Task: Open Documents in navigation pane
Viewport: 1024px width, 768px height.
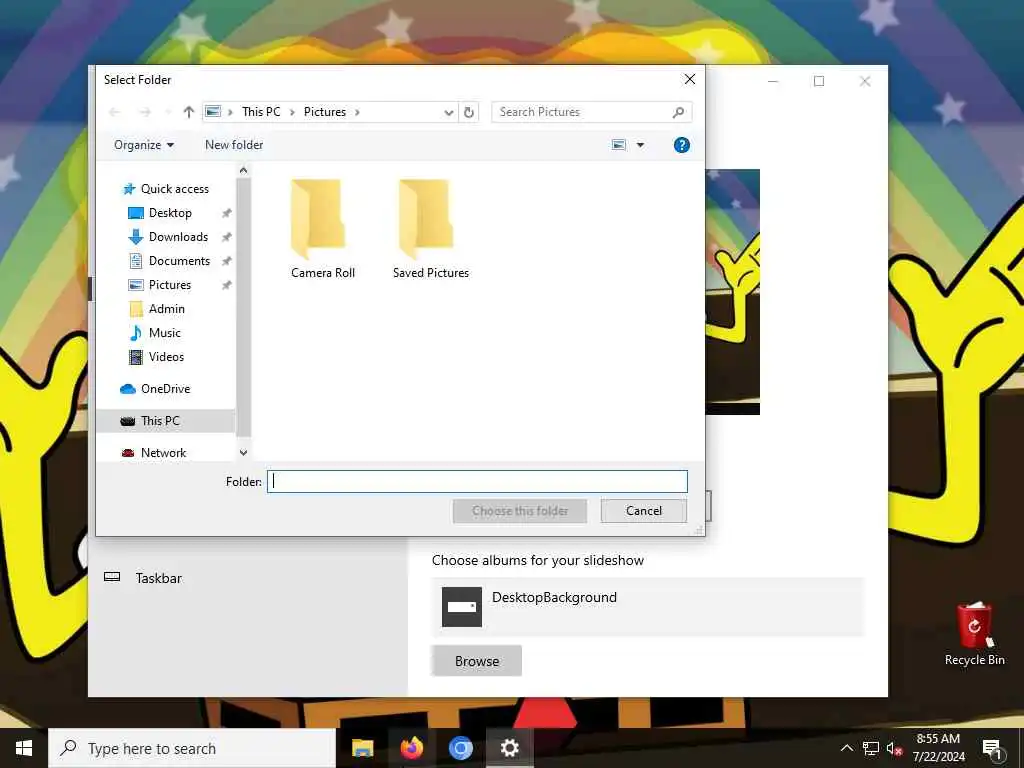Action: pos(179,261)
